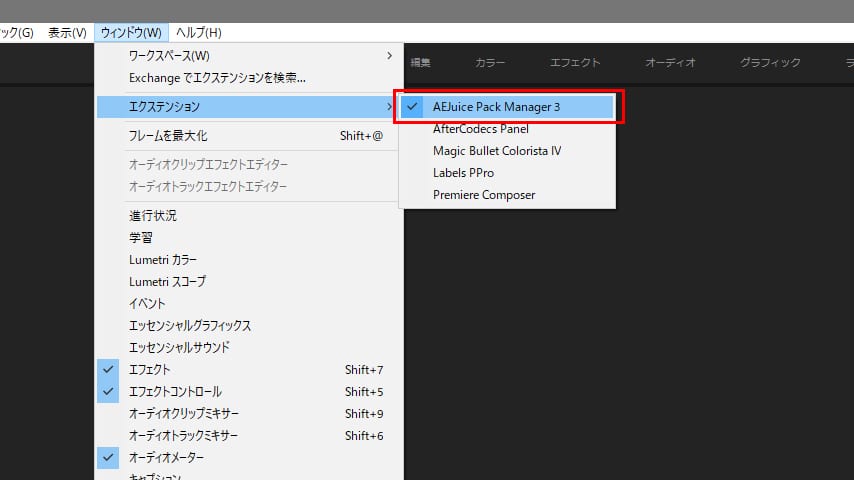
Task: Switch to the オーディオ workspace tab
Action: click(x=670, y=63)
